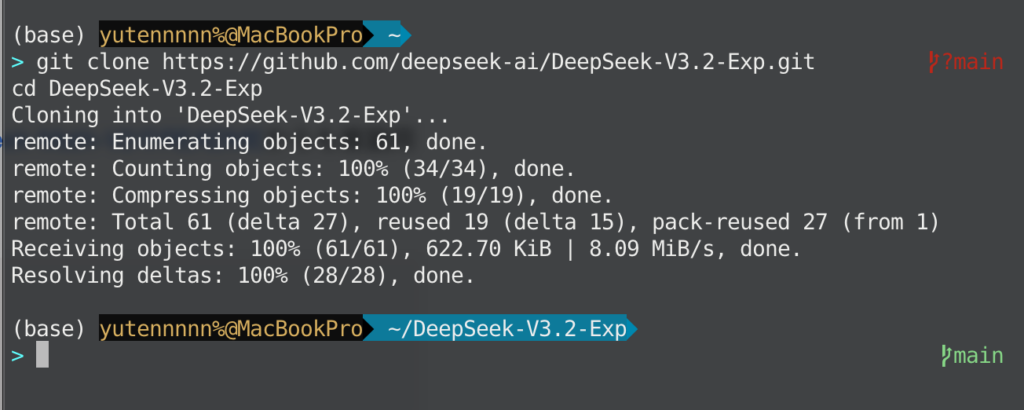Click the block cursor at the final prompt
Screen dimensions: 1024x410
[x=42, y=355]
